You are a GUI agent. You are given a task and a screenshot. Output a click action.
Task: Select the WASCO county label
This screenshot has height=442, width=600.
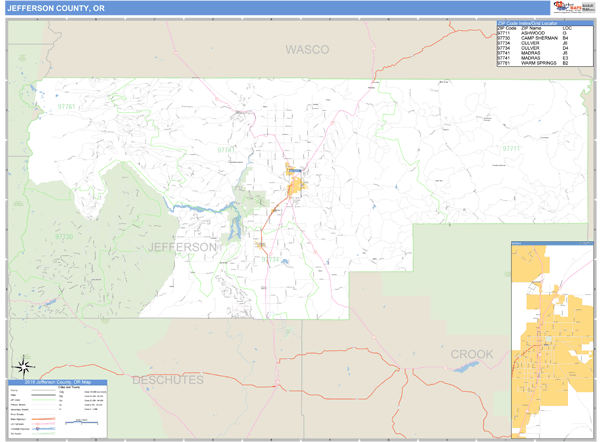pyautogui.click(x=307, y=50)
